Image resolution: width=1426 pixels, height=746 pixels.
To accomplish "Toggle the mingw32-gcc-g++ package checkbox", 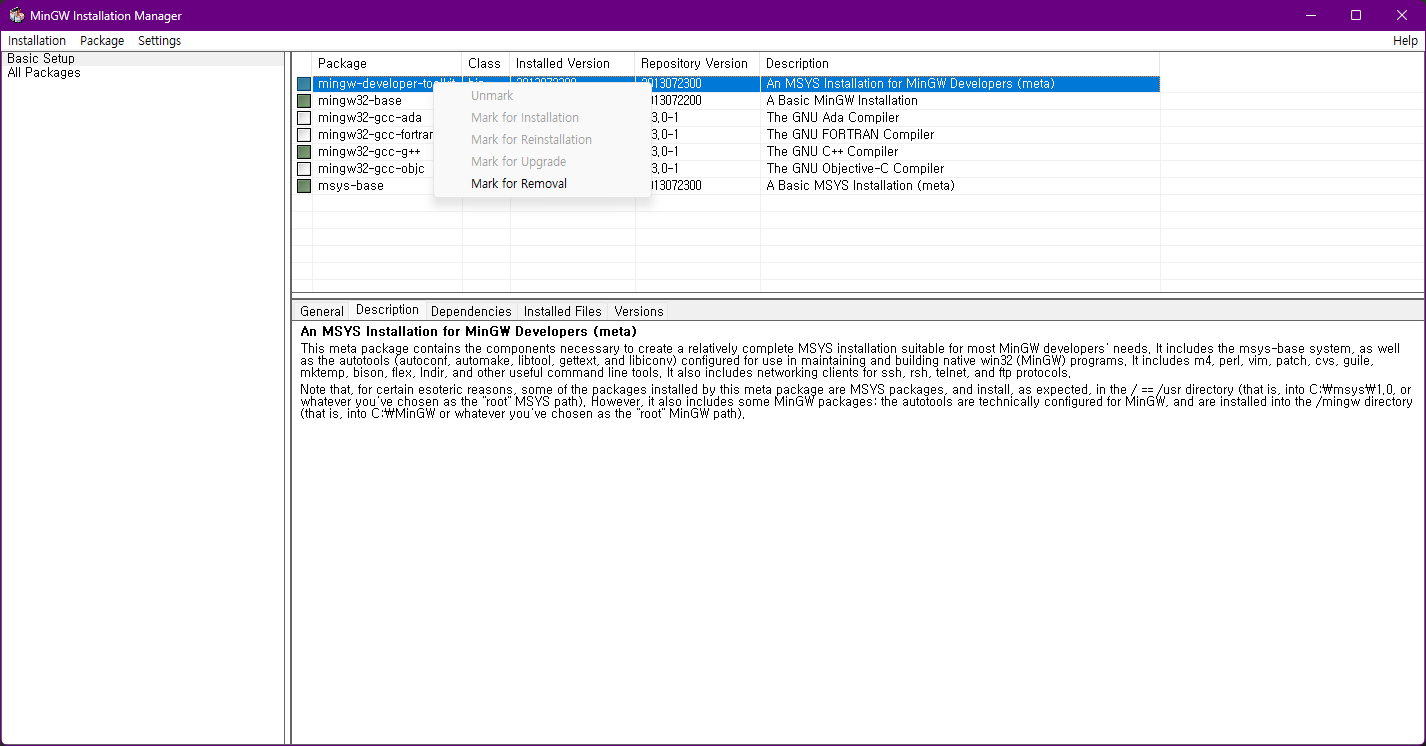I will point(304,152).
